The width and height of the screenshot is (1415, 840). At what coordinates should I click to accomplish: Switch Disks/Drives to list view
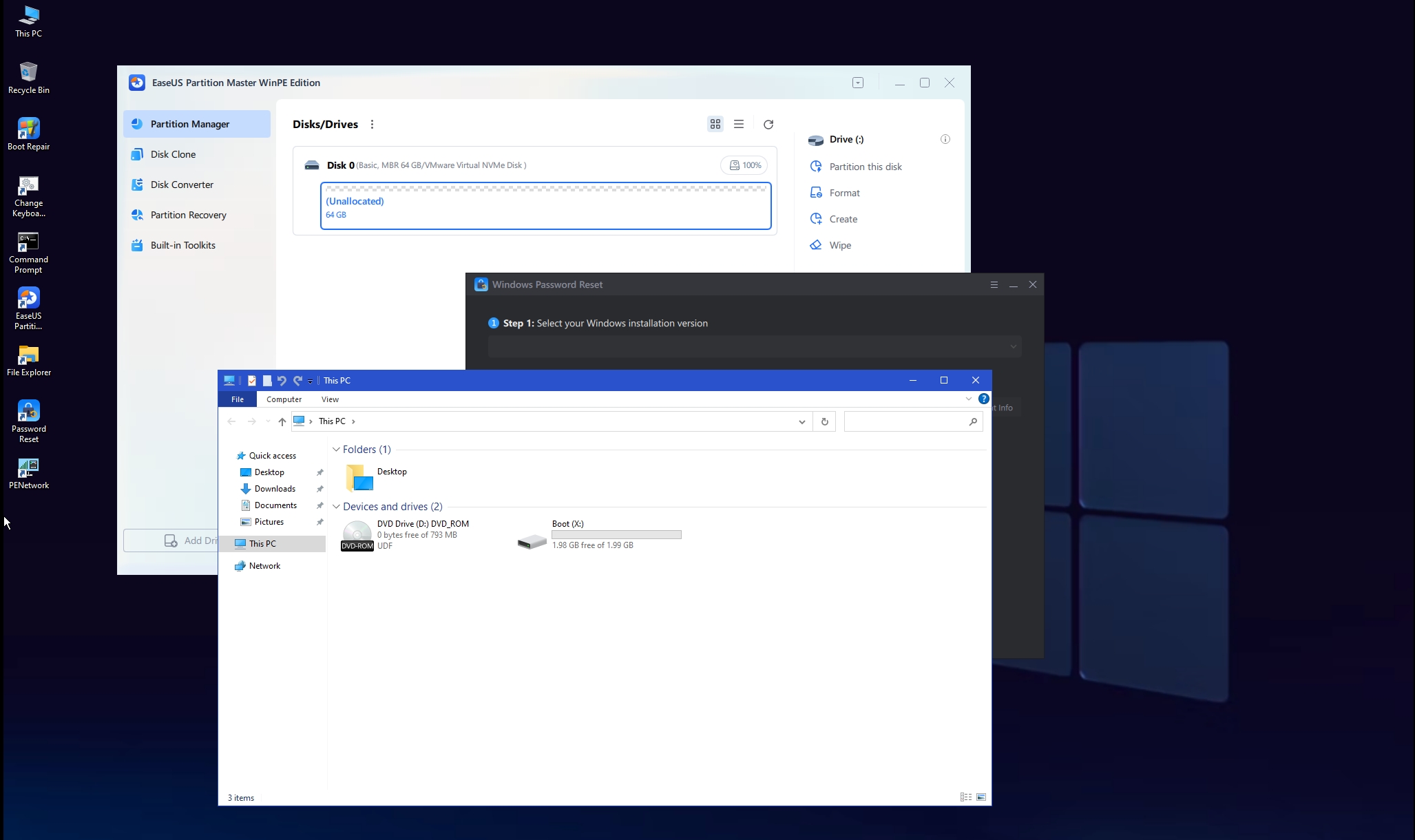click(x=739, y=125)
